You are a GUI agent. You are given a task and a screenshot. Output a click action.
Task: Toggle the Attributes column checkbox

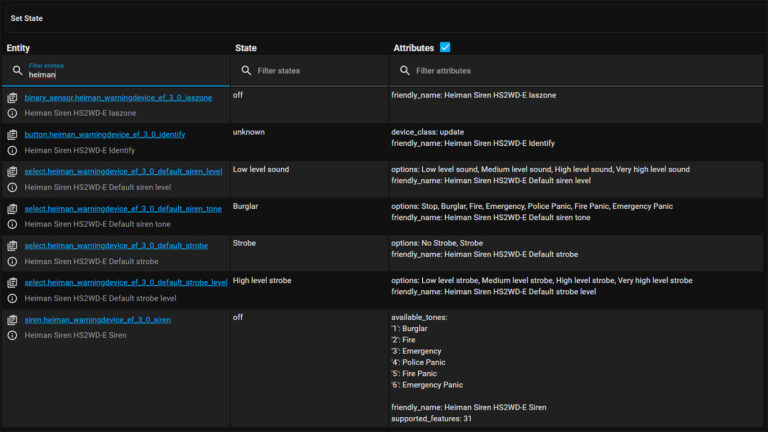tap(445, 47)
